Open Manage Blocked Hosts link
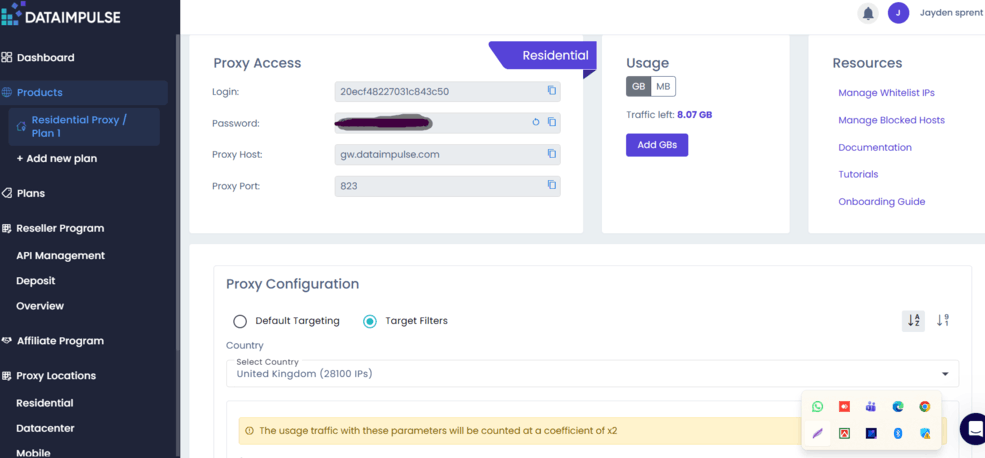 tap(891, 120)
